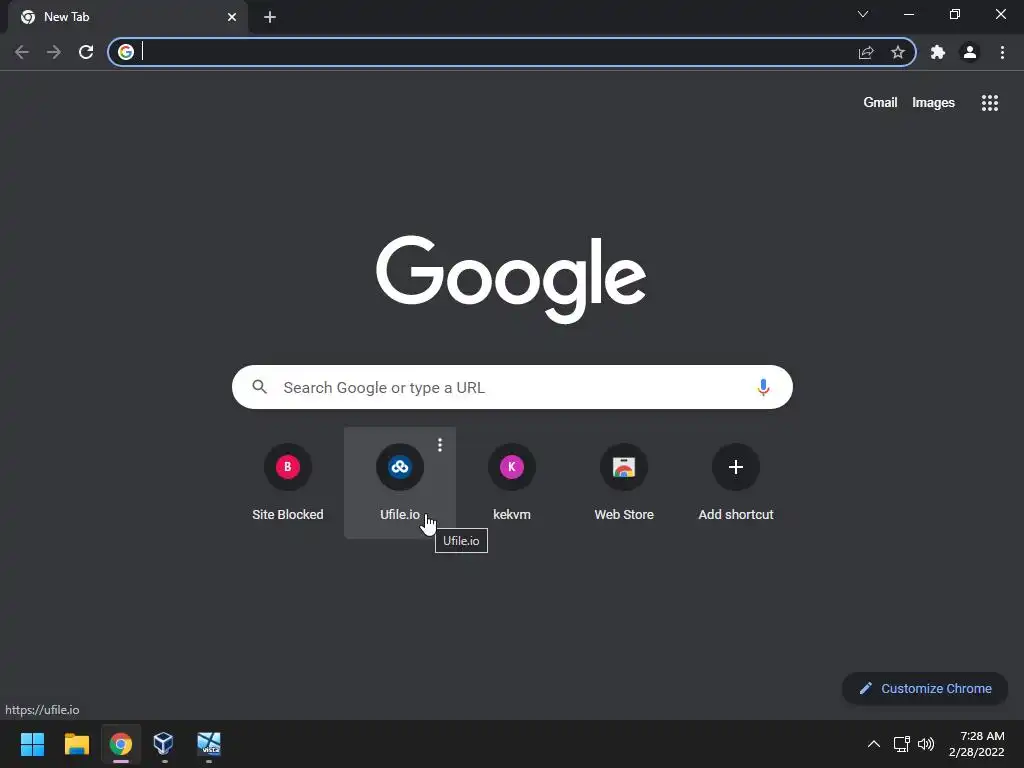1024x768 pixels.
Task: Open the Gmail link
Action: [x=880, y=103]
